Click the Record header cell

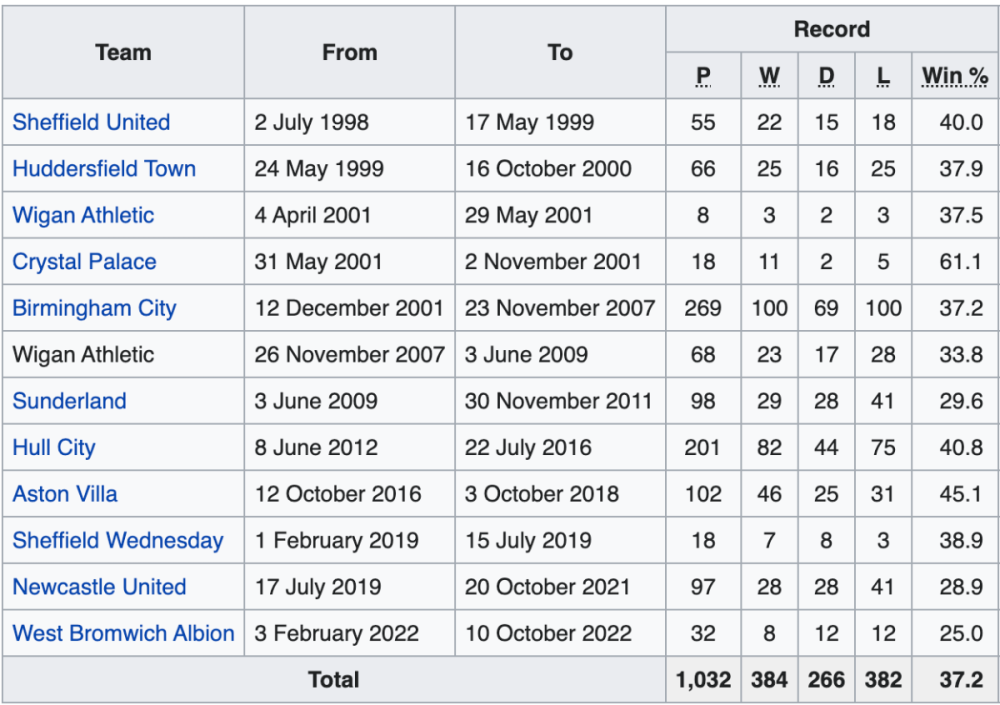click(x=832, y=30)
